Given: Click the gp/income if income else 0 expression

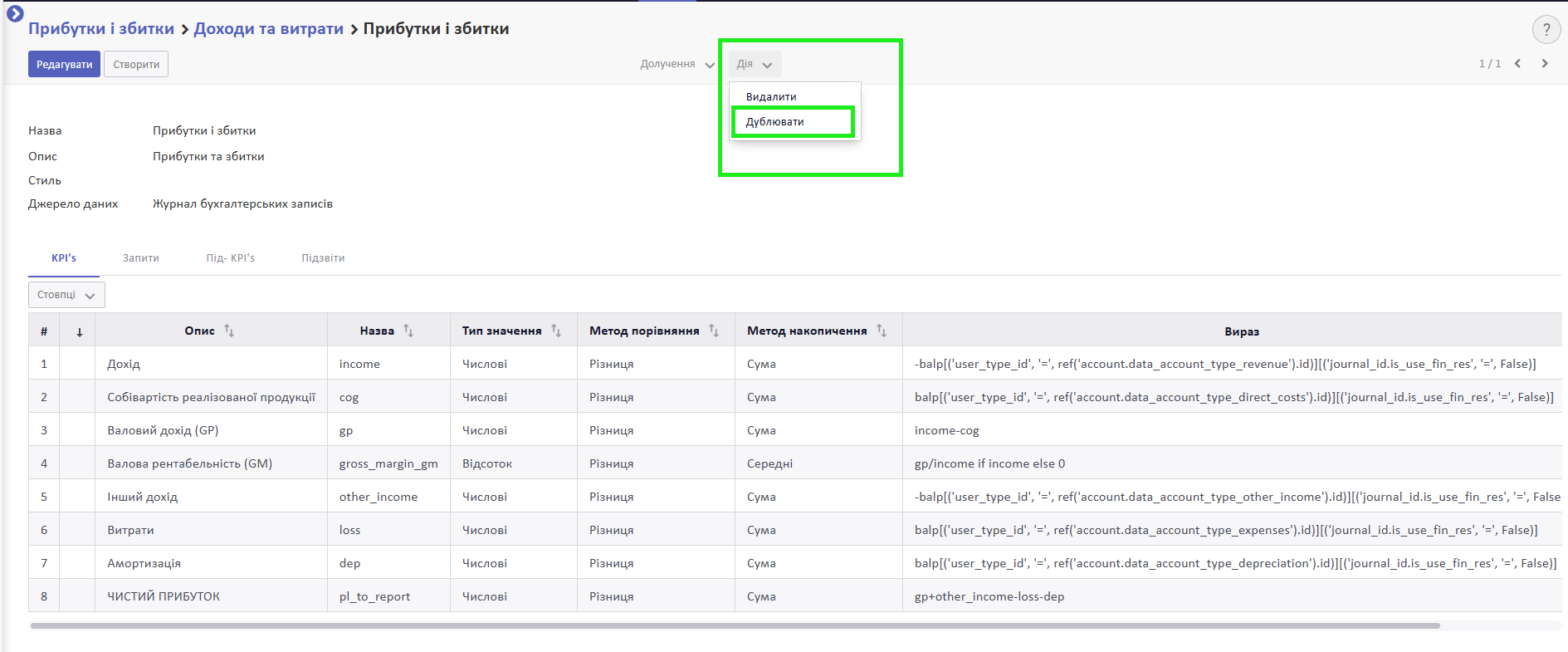Looking at the screenshot, I should coord(1232,463).
